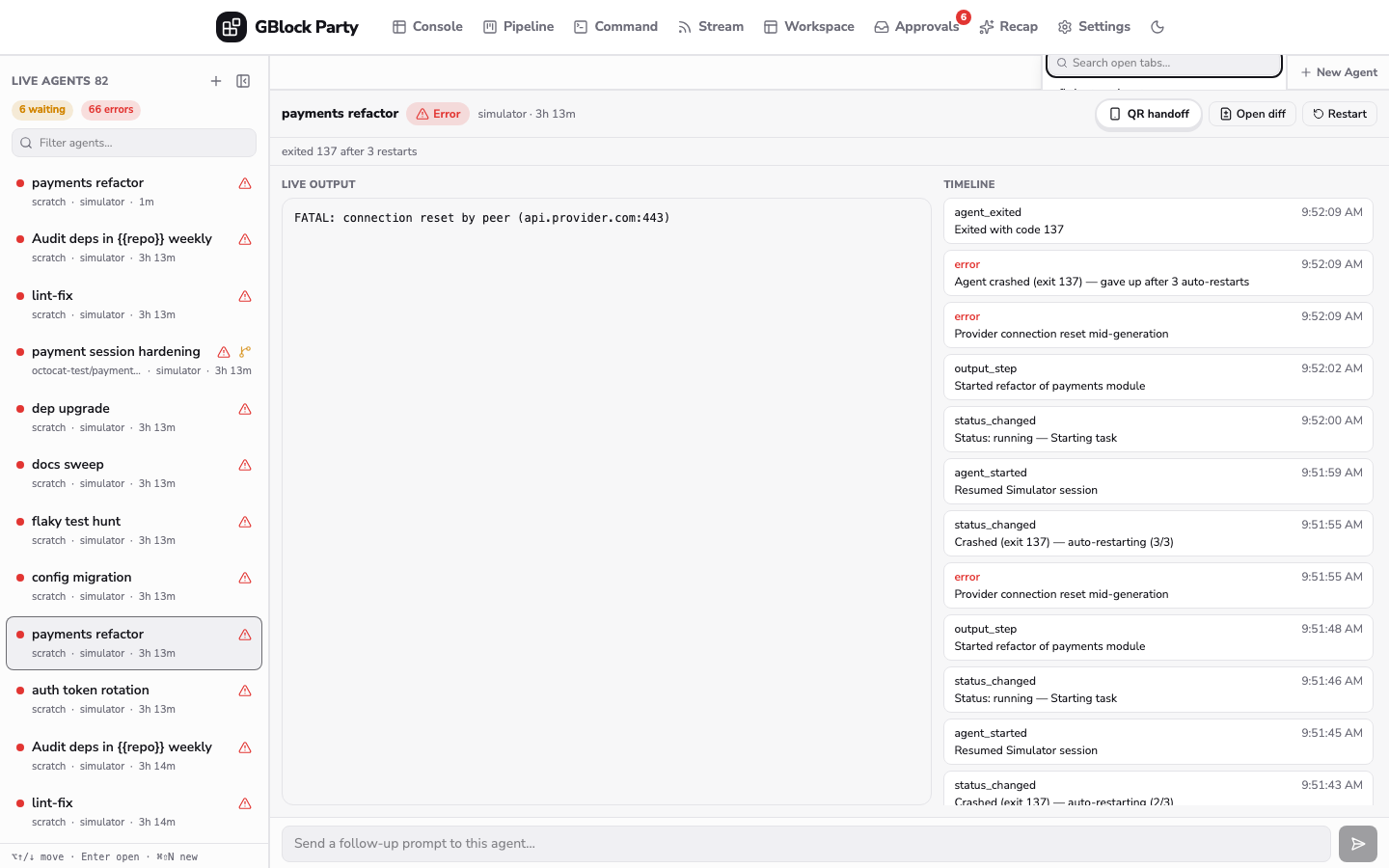Click the send prompt arrow button

(1358, 844)
